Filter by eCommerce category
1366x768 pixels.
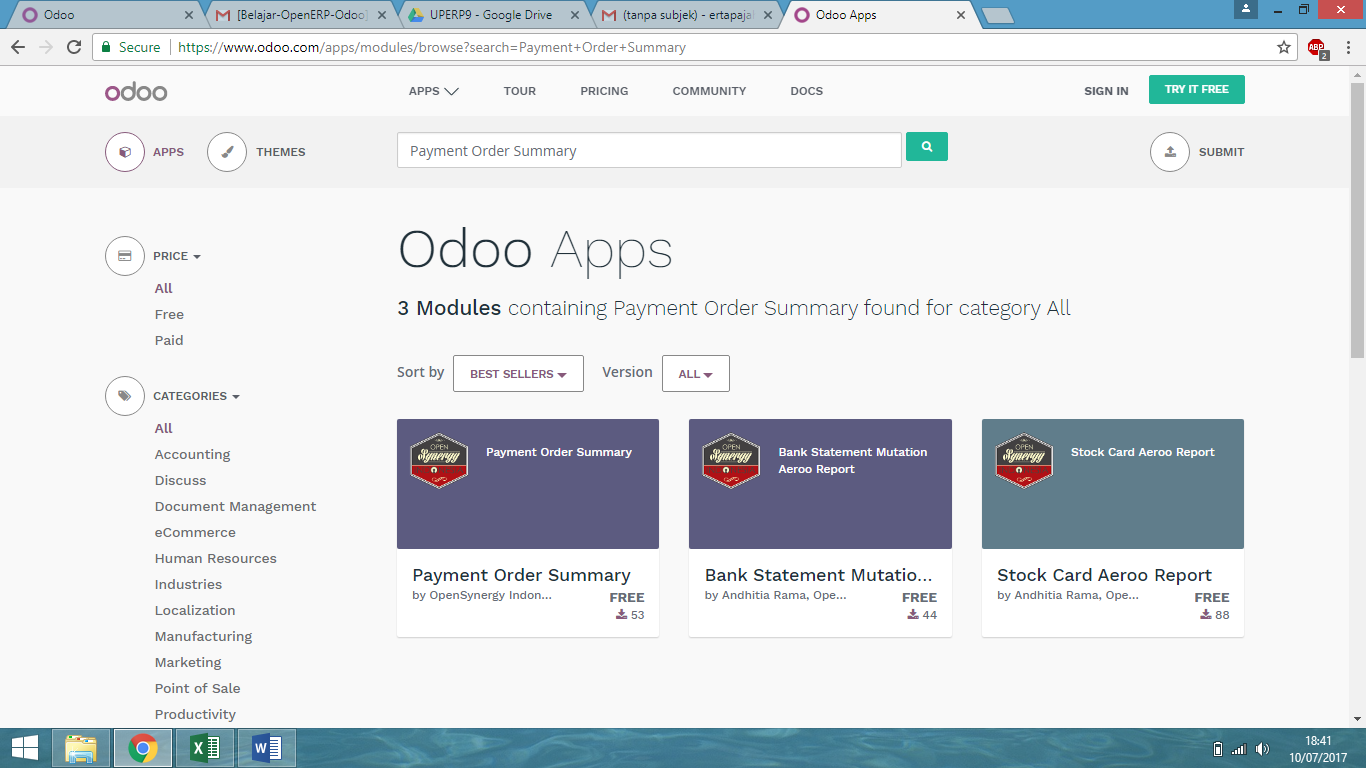pyautogui.click(x=195, y=532)
